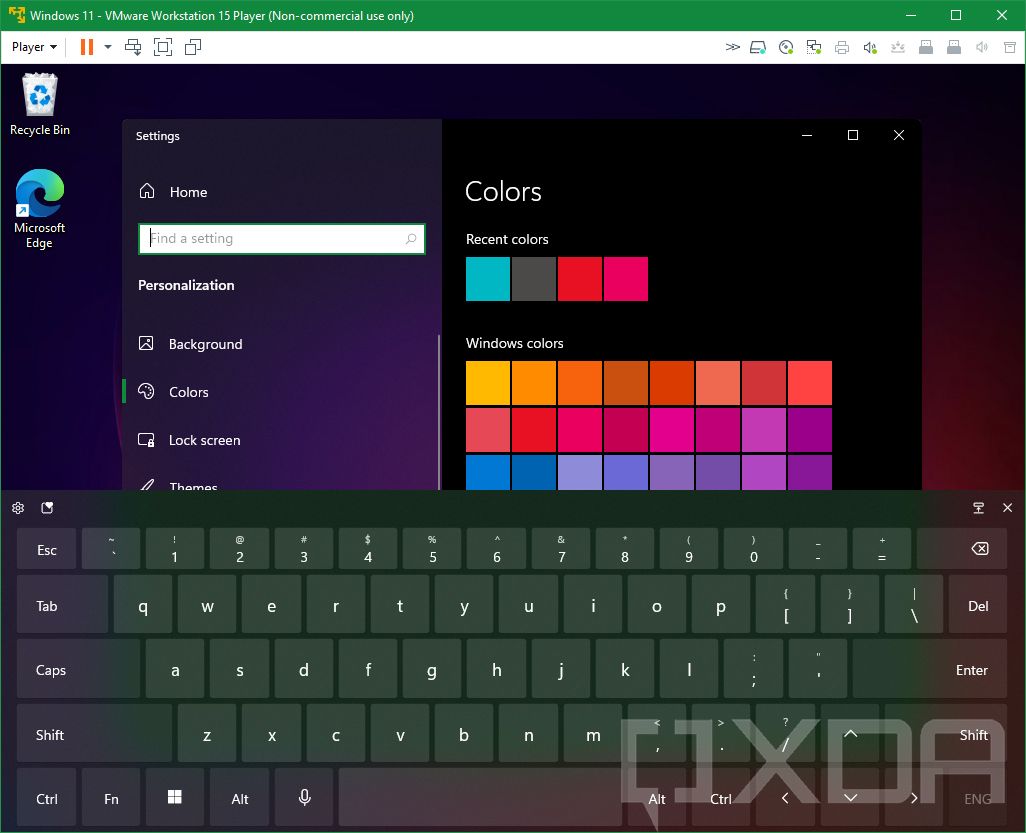Screen dimensions: 1026x833
Task: Toggle the Fn key
Action: [111, 798]
